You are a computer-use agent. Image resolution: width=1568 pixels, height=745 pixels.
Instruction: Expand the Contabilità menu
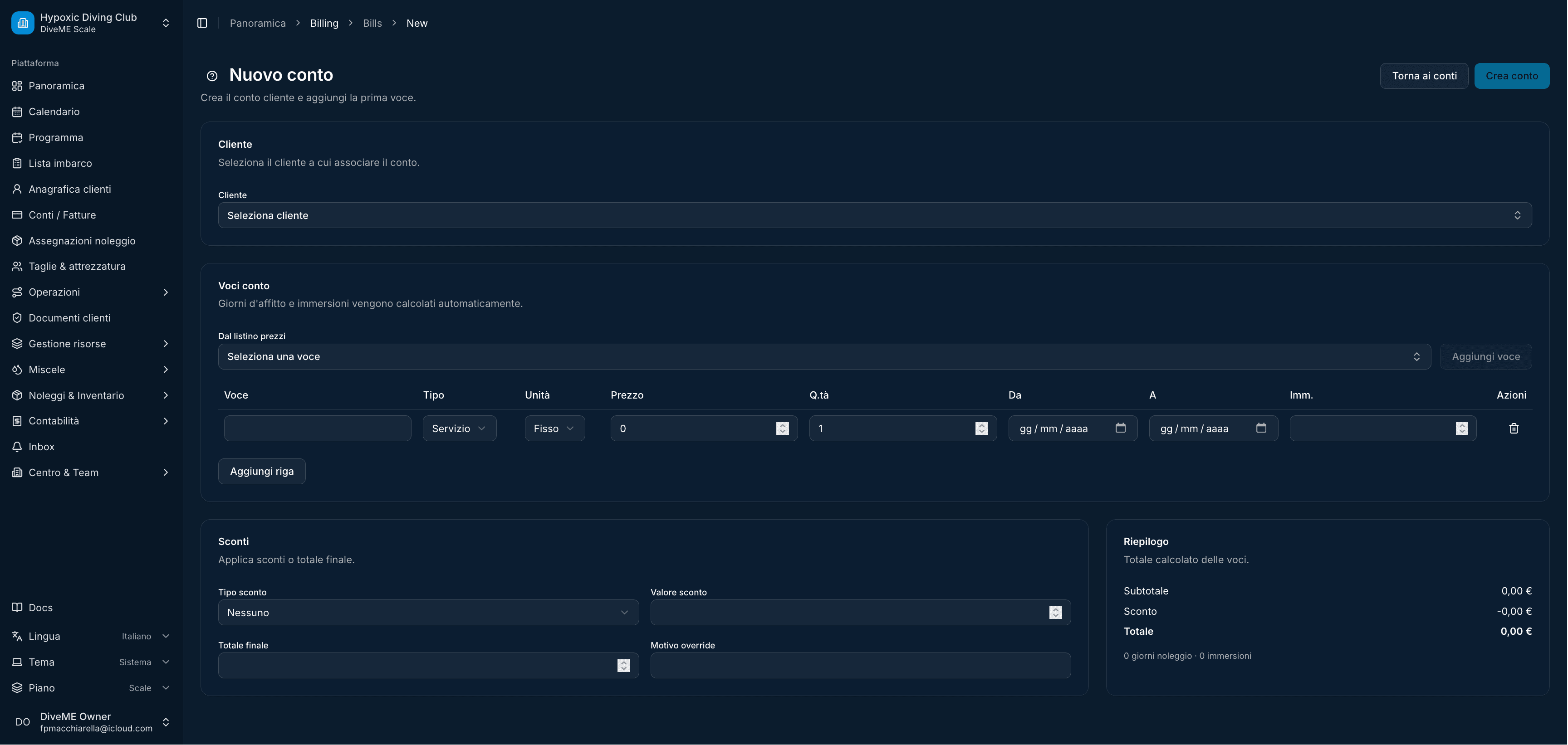[91, 421]
